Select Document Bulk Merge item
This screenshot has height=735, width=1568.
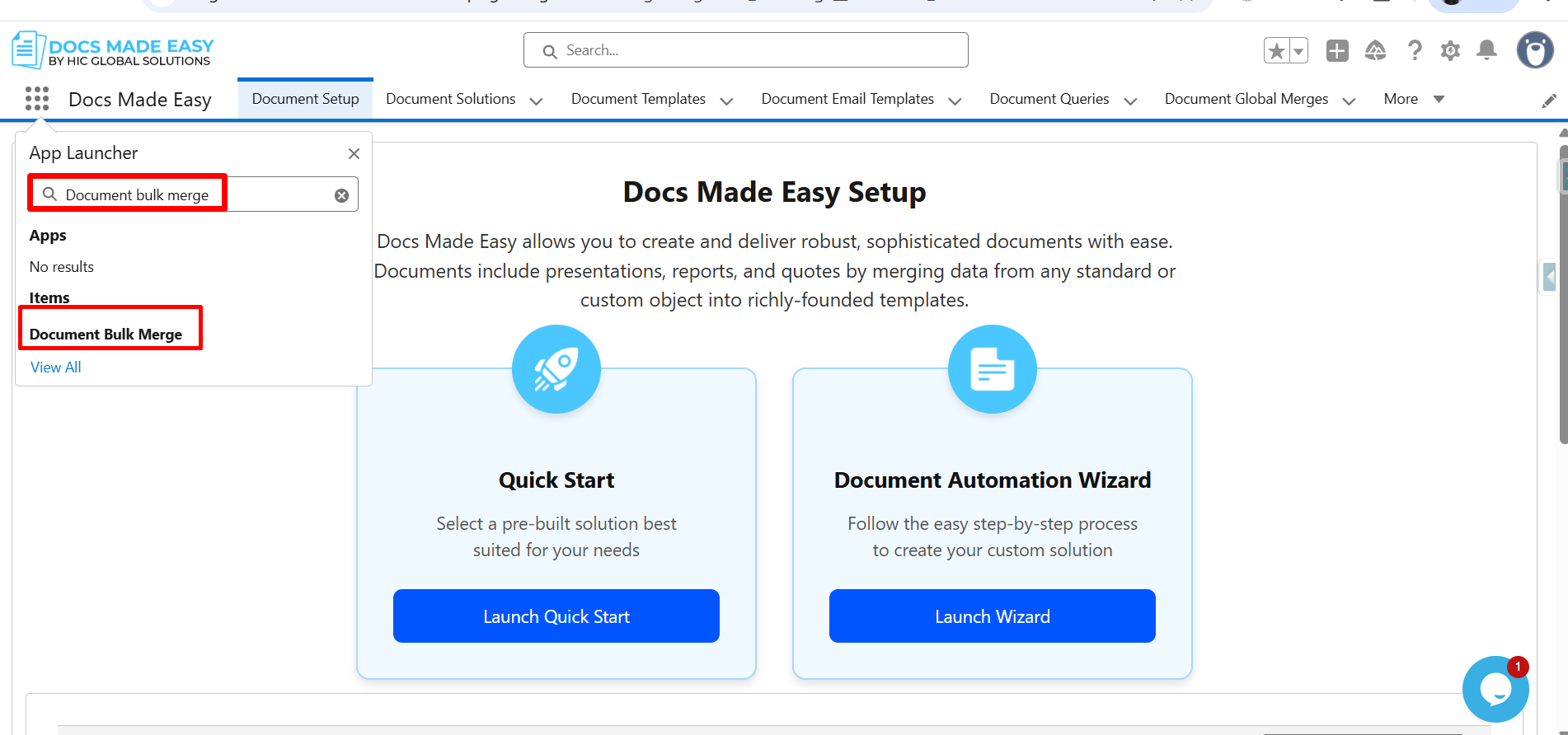106,335
